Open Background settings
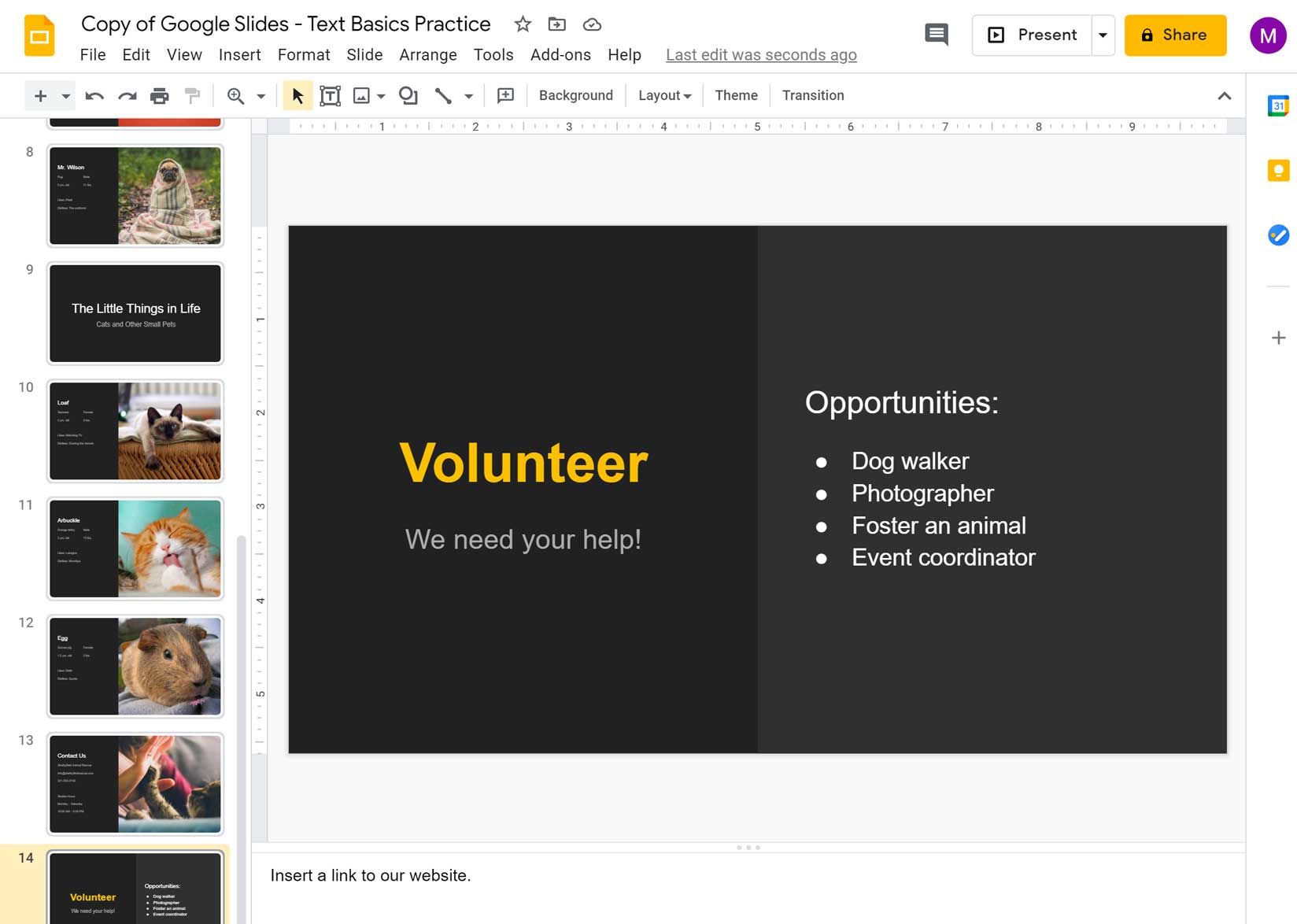The image size is (1297, 924). tap(575, 94)
